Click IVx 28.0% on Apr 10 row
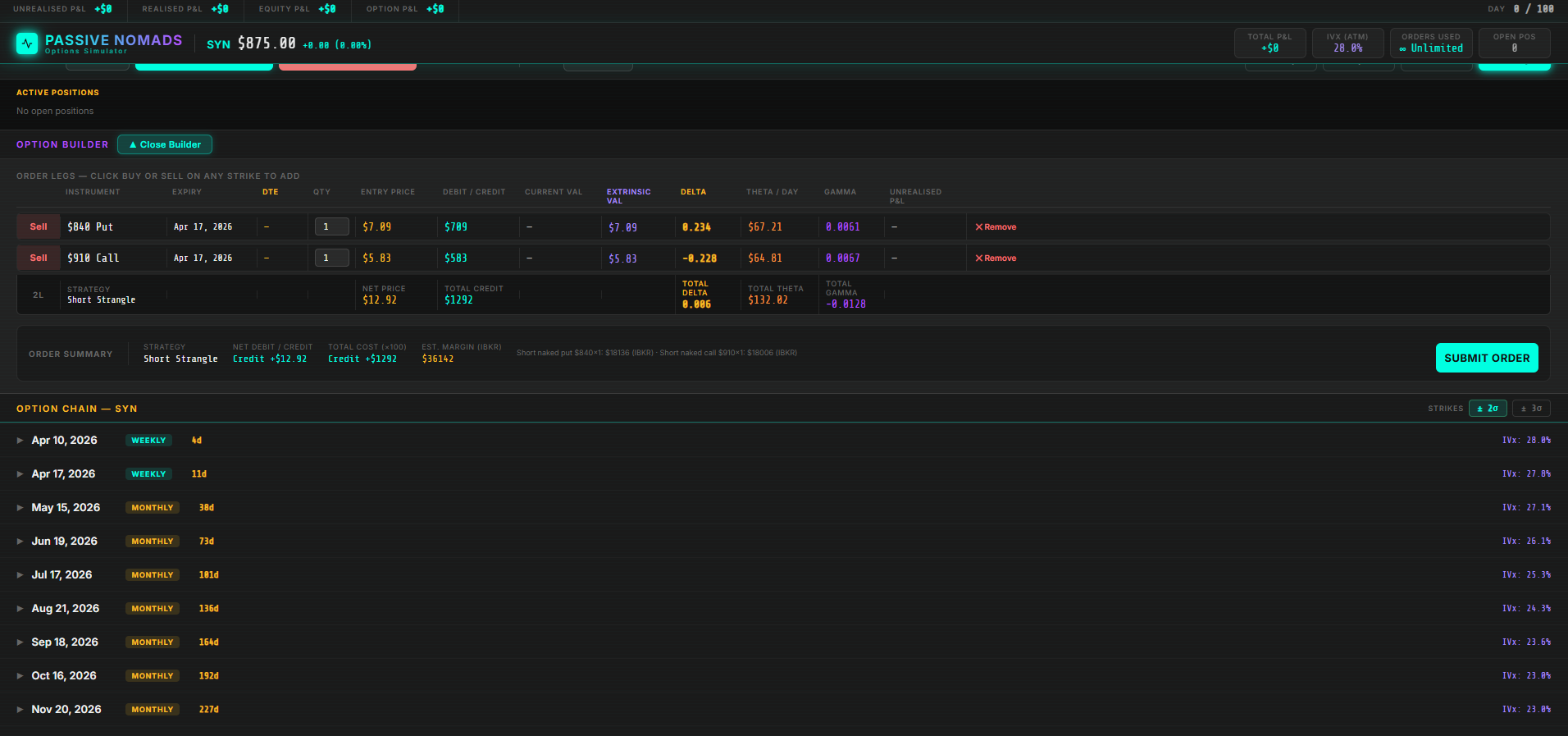 [x=1526, y=441]
